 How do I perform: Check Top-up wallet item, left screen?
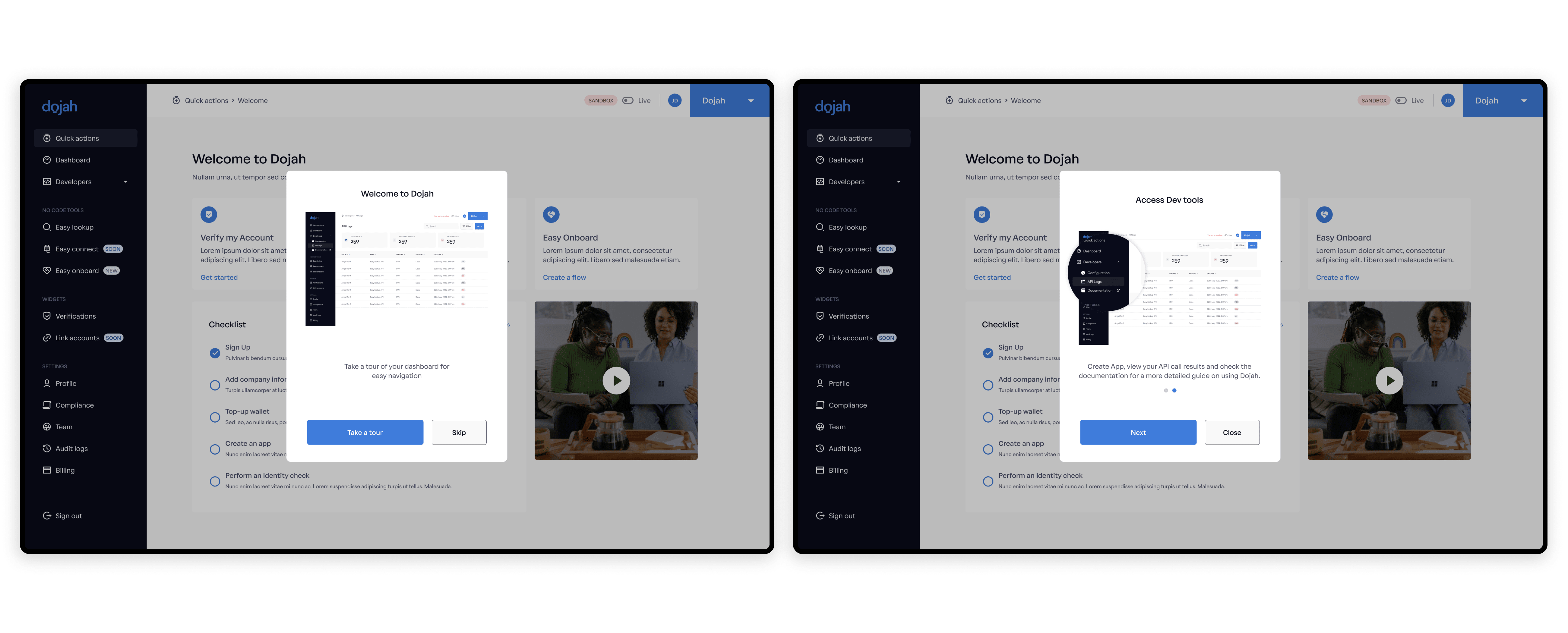click(x=215, y=417)
